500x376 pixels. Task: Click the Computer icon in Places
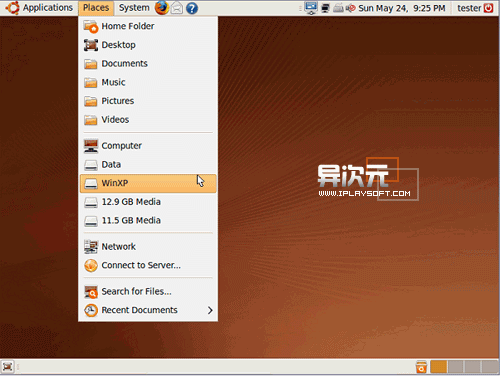91,146
